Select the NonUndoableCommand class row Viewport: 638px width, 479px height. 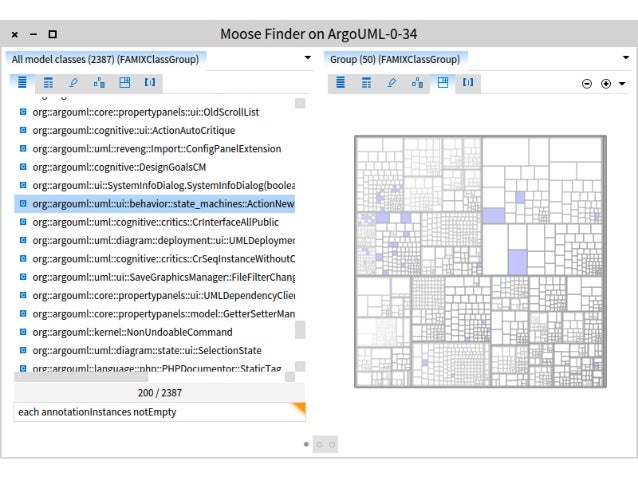(155, 332)
